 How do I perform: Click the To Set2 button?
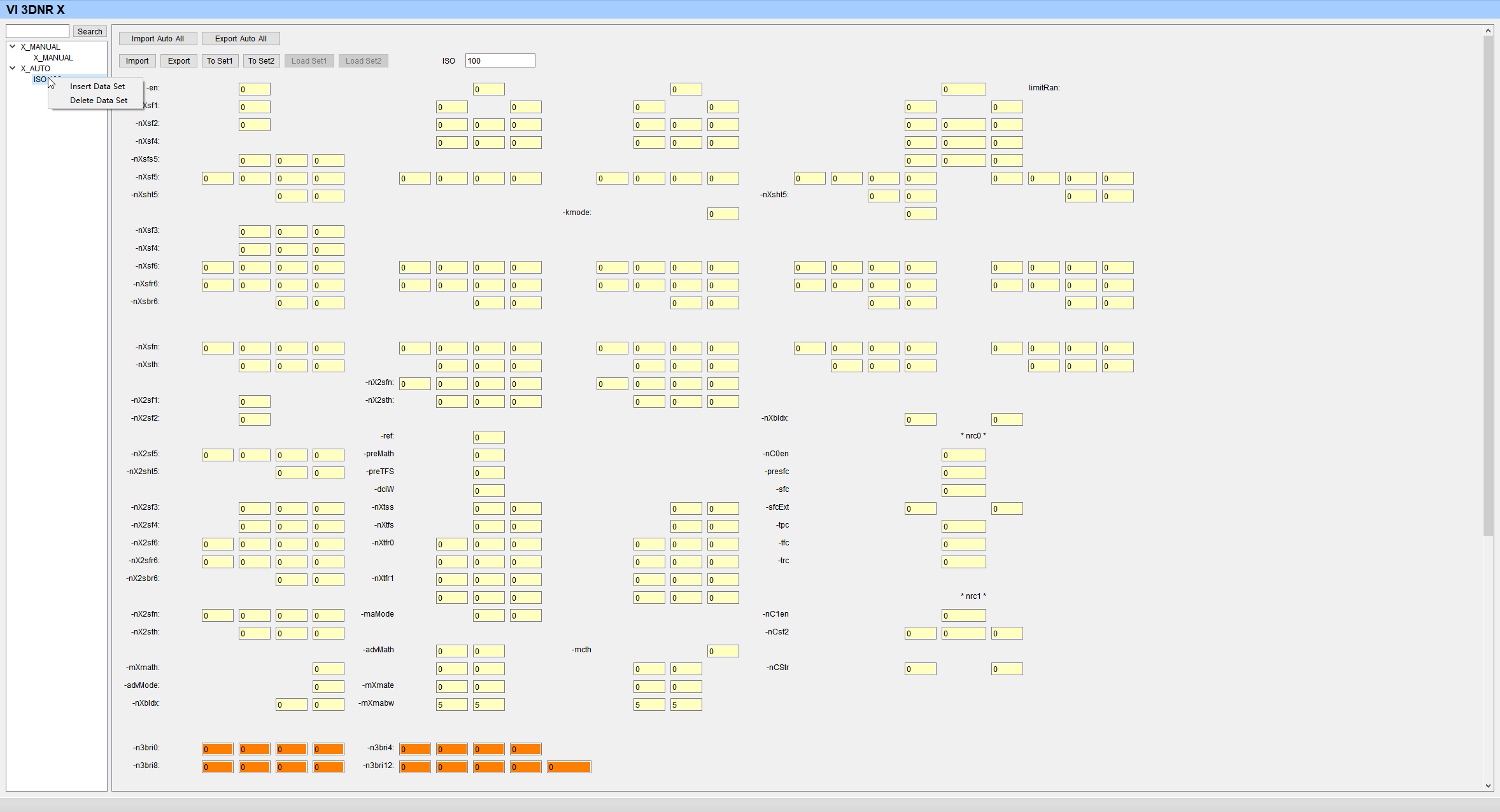[261, 61]
